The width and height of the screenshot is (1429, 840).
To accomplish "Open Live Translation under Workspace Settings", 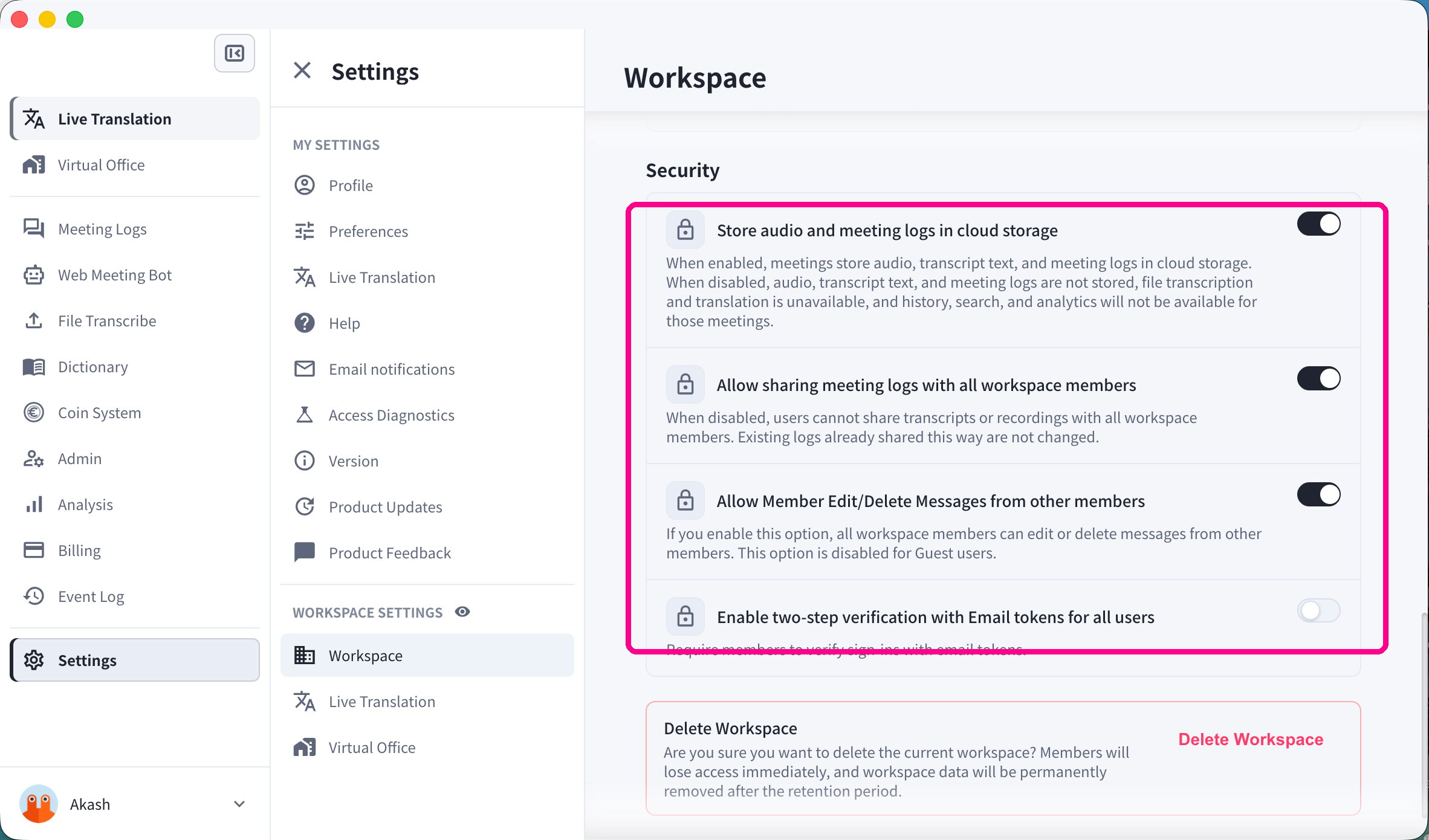I will 427,702.
